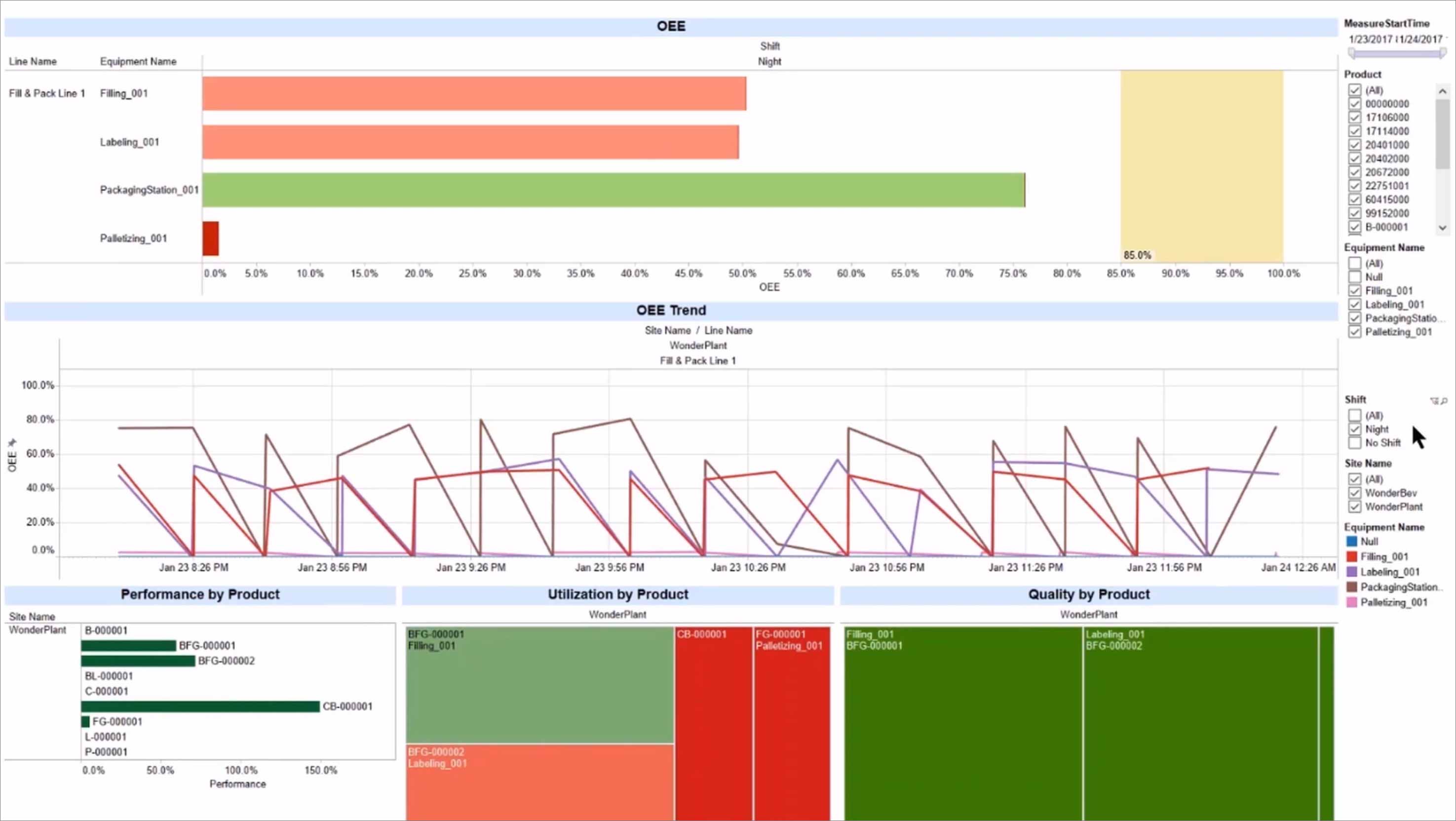Image resolution: width=1456 pixels, height=821 pixels.
Task: Uncheck product B-000001 in Product filter
Action: [1354, 227]
